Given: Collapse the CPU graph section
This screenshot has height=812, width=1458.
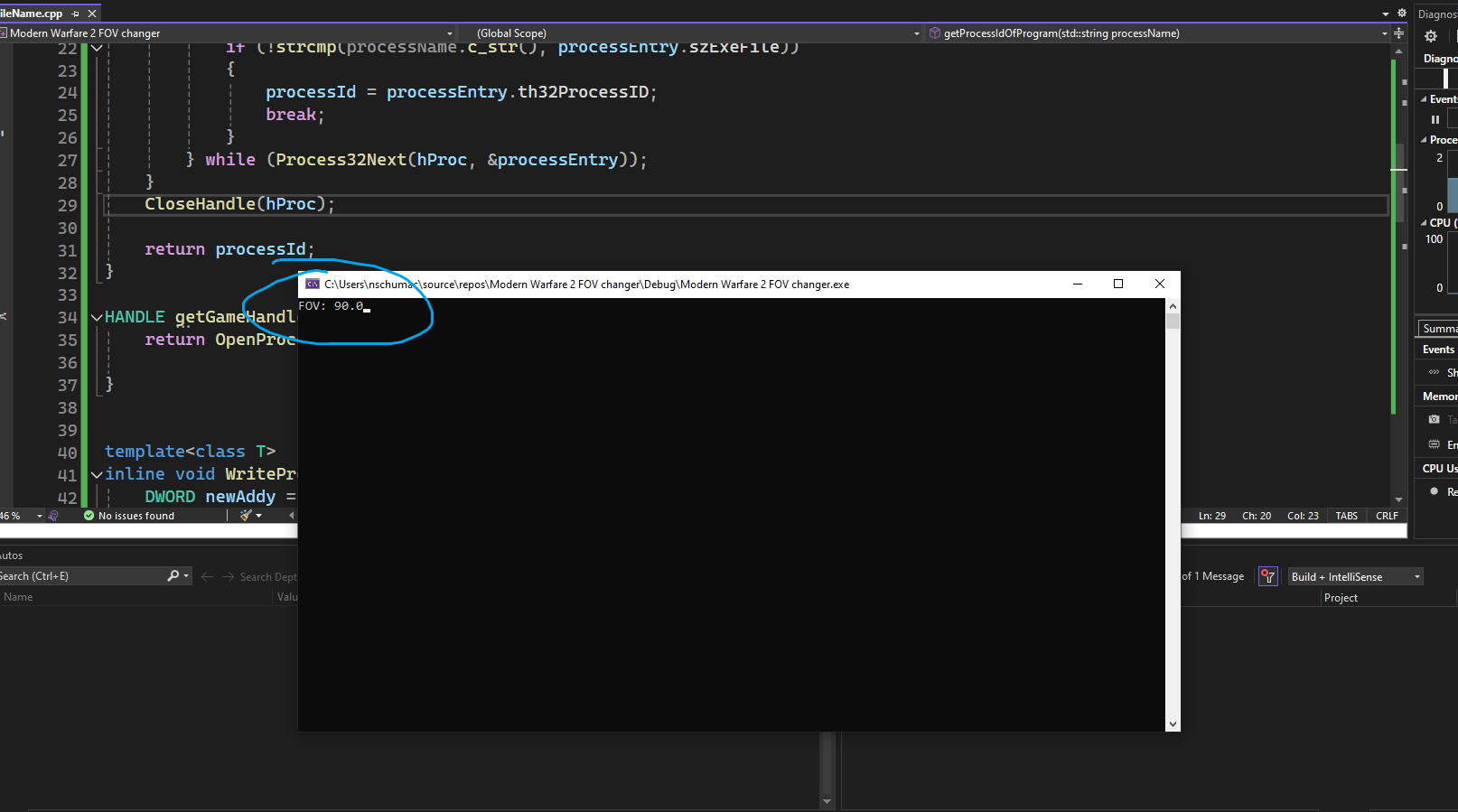Looking at the screenshot, I should click(x=1425, y=222).
